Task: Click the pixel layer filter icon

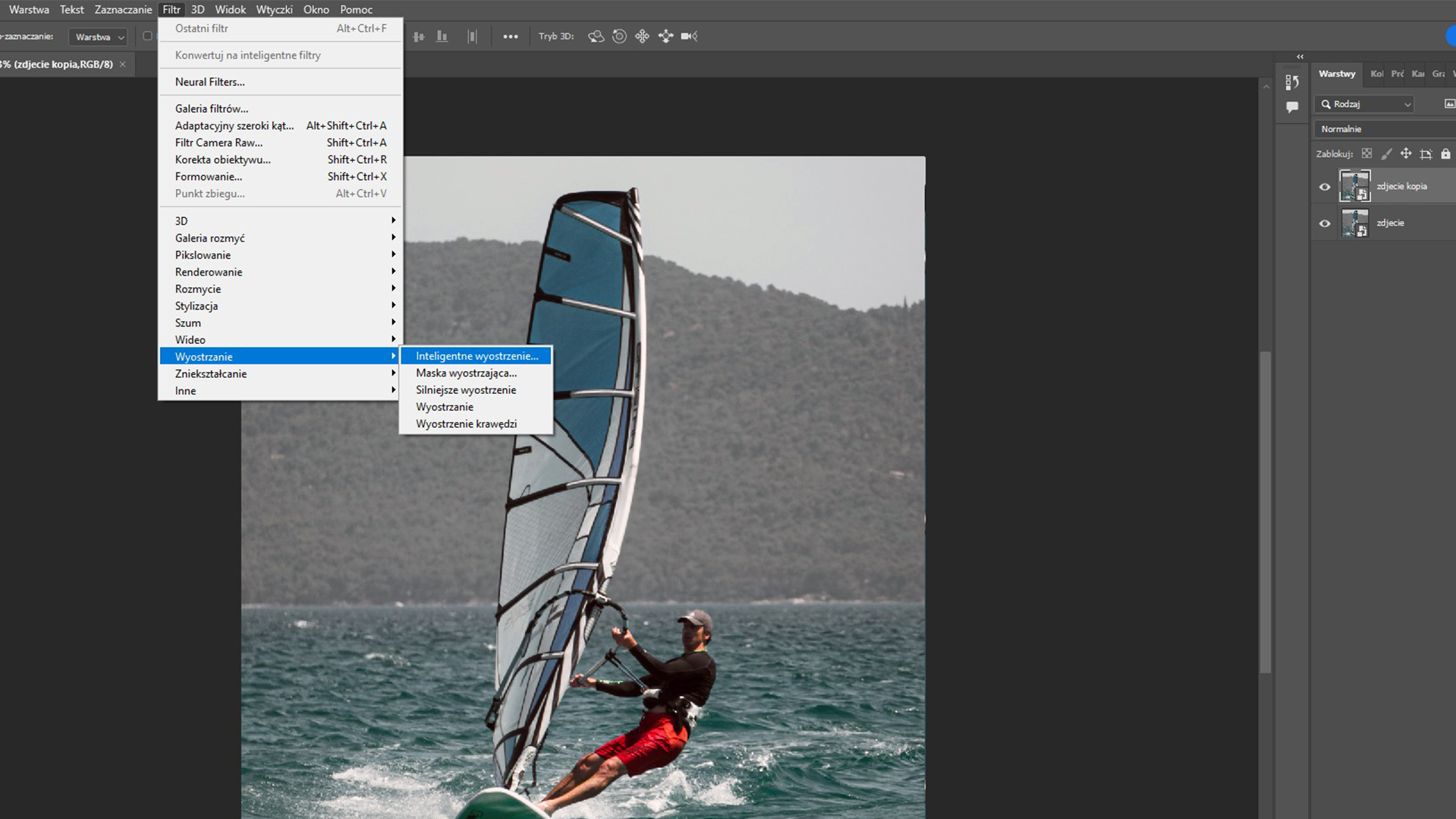Action: [x=1449, y=104]
